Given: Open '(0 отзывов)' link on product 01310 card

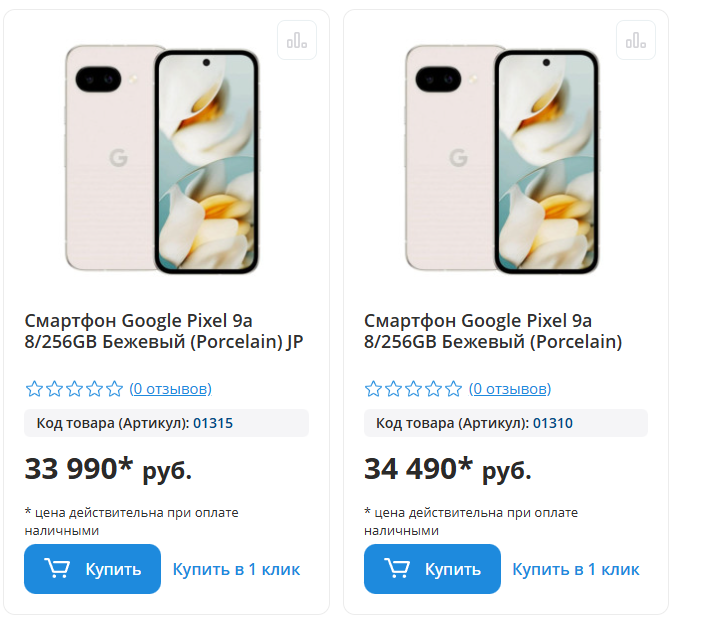Looking at the screenshot, I should (x=510, y=389).
